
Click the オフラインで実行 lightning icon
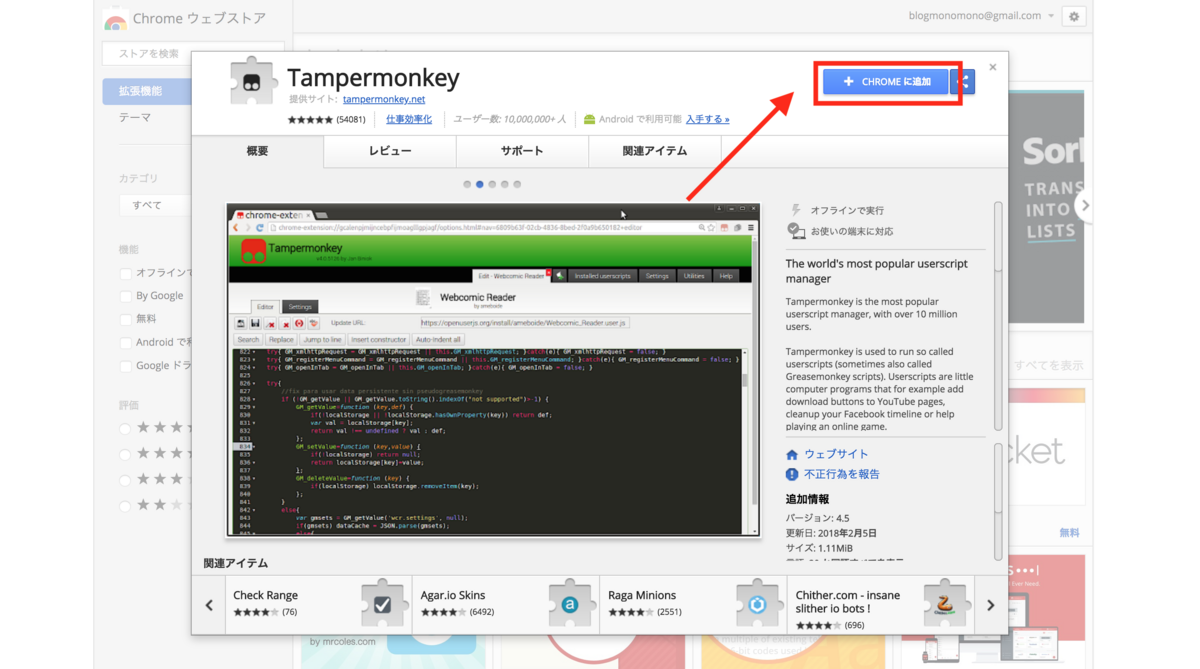pos(796,210)
